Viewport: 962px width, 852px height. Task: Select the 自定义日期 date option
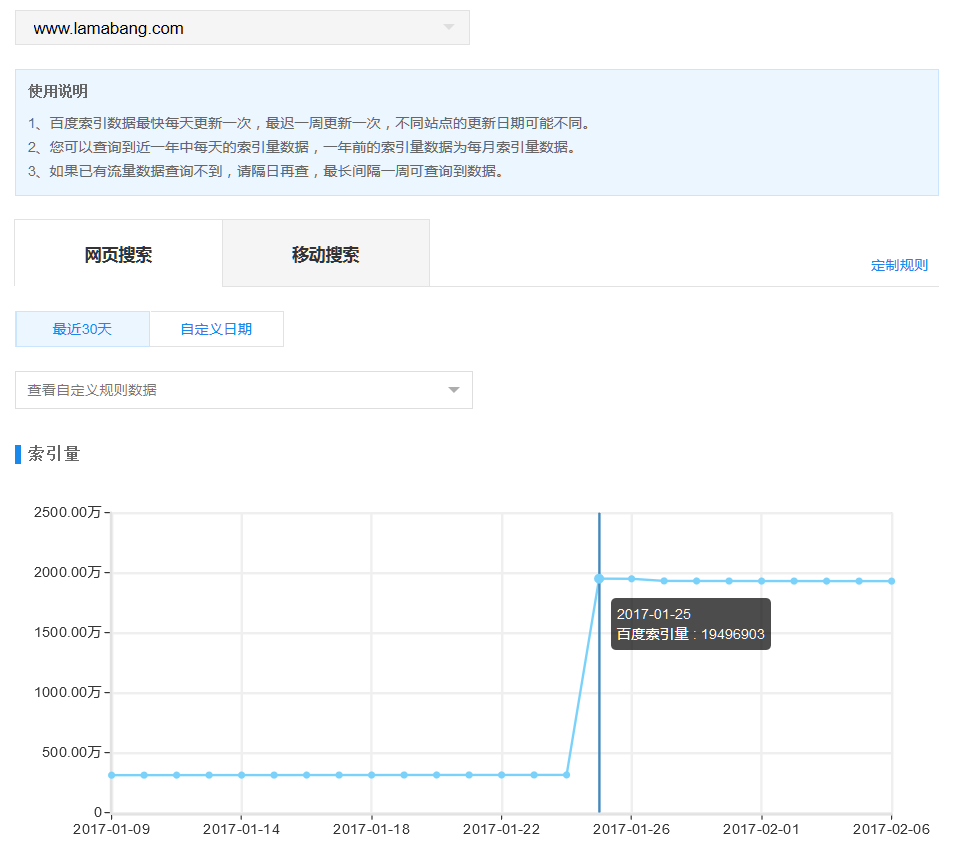(216, 329)
